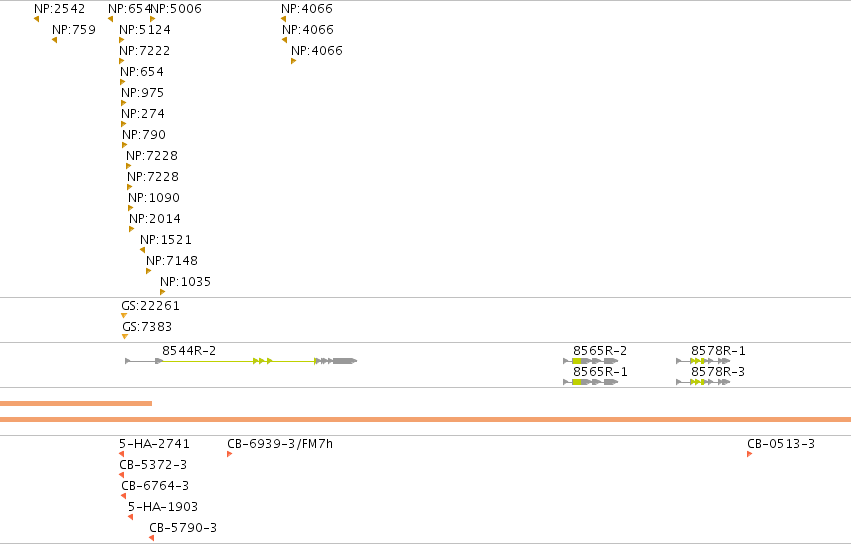This screenshot has width=851, height=544.
Task: Select the full-width orange segment bar
Action: click(x=426, y=420)
